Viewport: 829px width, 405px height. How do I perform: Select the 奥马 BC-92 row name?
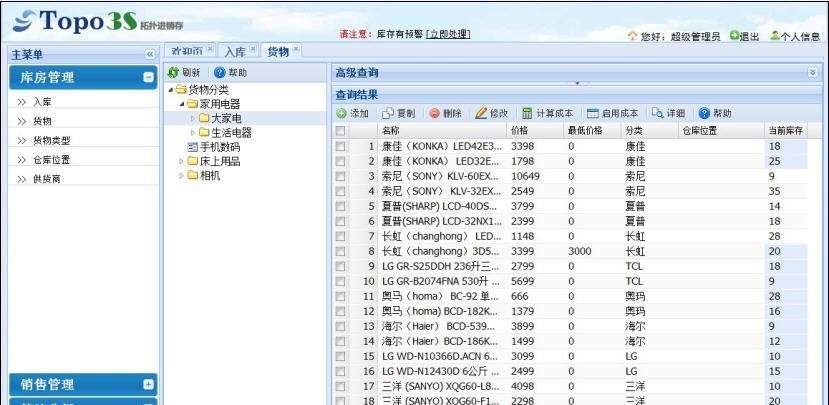[438, 296]
